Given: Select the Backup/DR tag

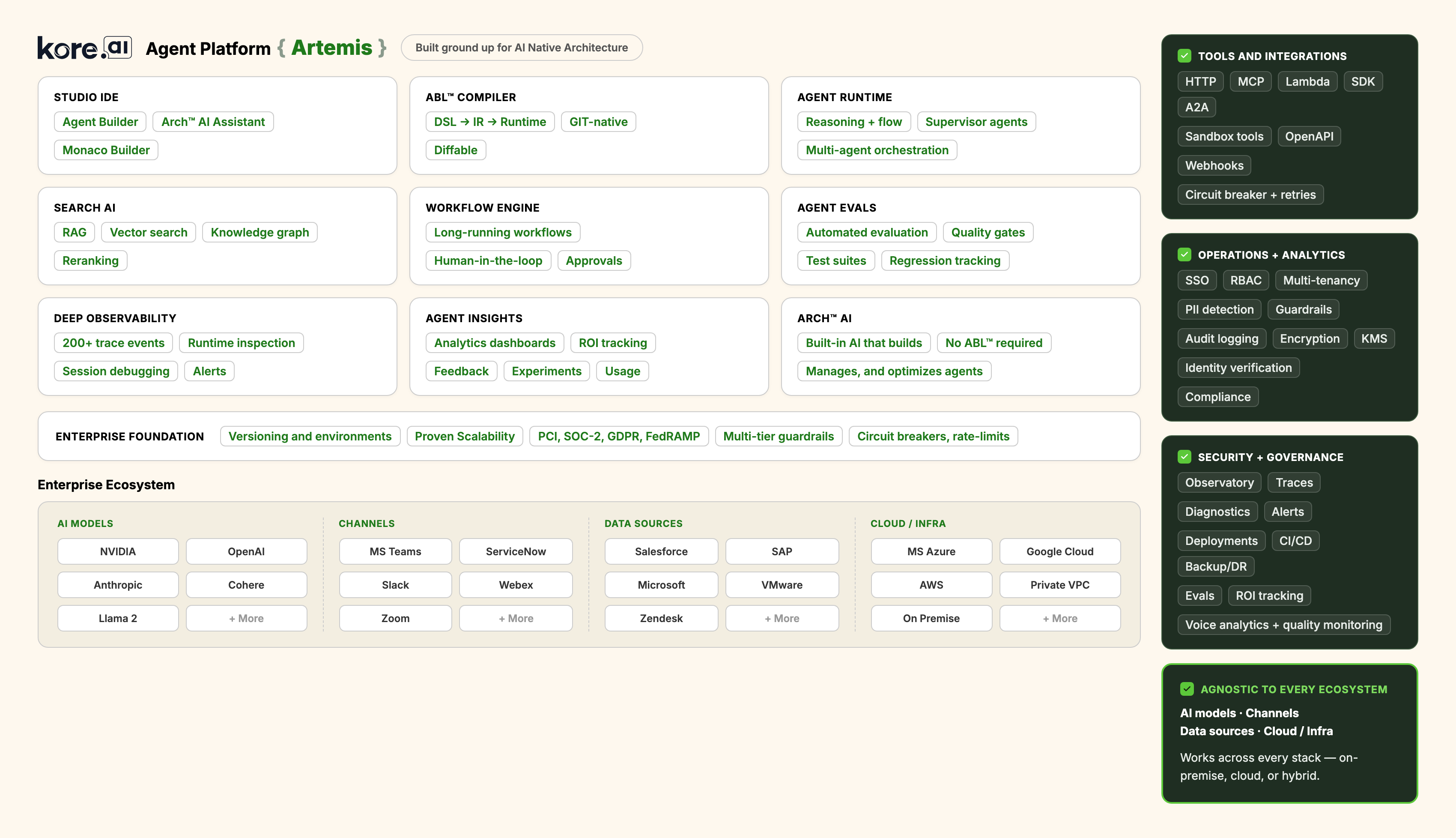Looking at the screenshot, I should 1216,566.
